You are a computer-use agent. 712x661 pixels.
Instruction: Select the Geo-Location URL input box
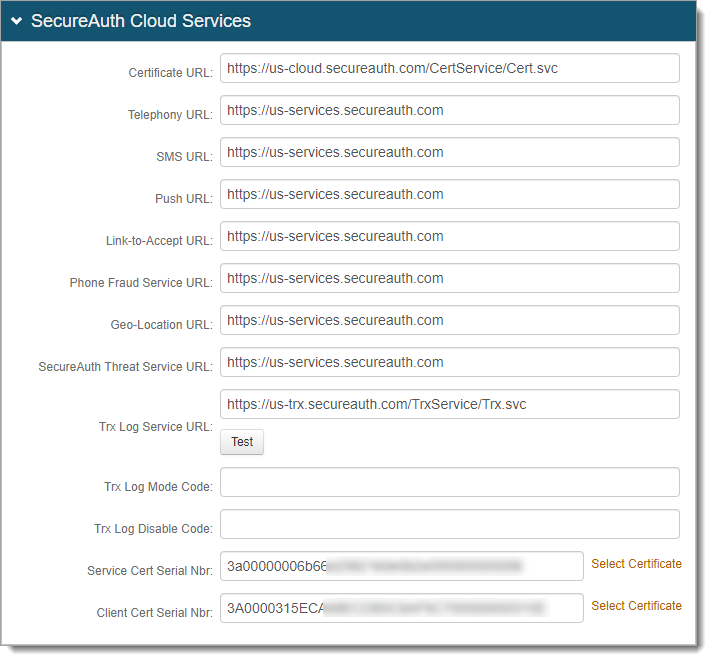[x=449, y=321]
